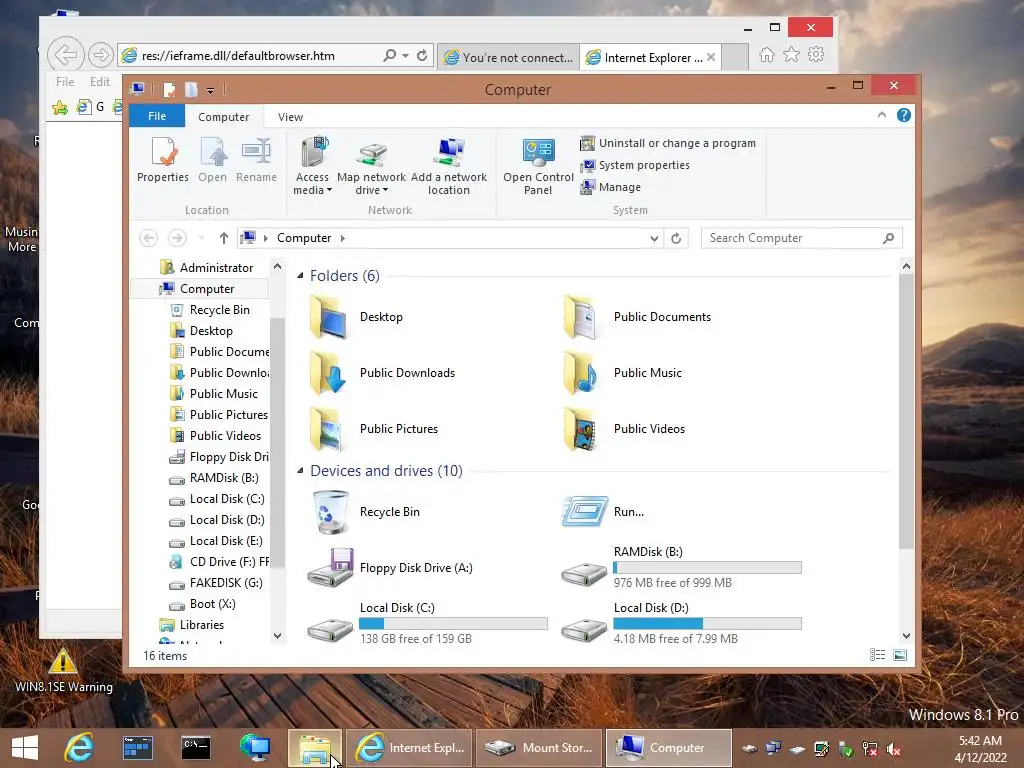Open the Access media dropdown
This screenshot has height=768, width=1024.
coord(312,167)
